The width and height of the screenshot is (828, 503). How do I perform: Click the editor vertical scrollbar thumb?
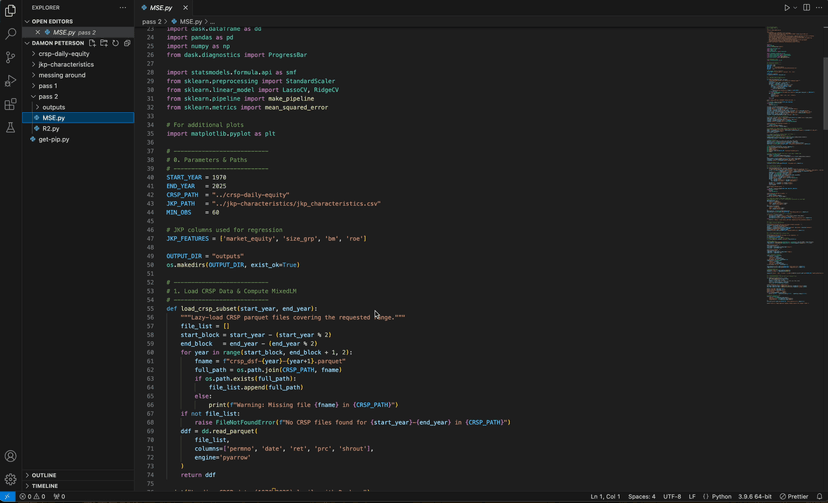pos(825,92)
